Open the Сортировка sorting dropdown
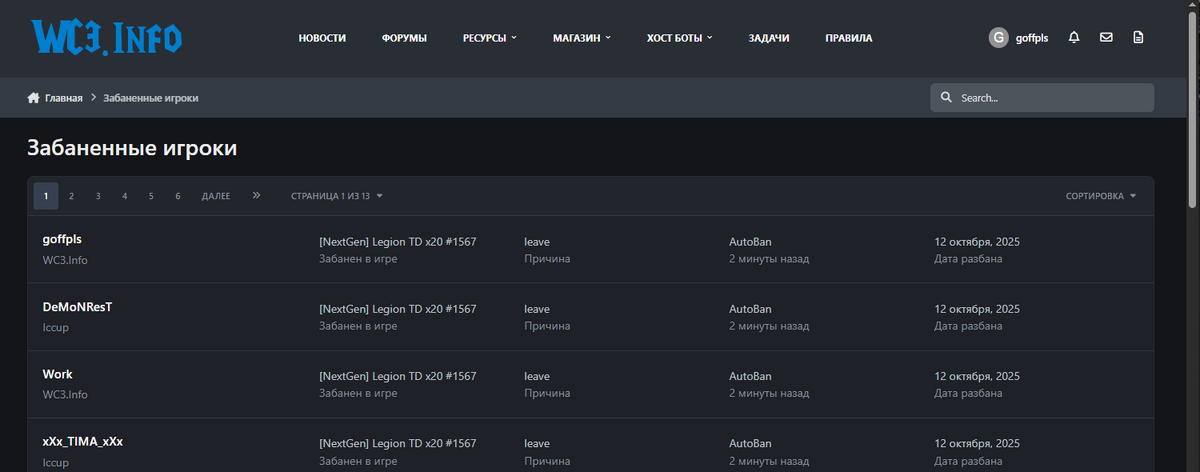The height and width of the screenshot is (472, 1200). (x=1101, y=196)
